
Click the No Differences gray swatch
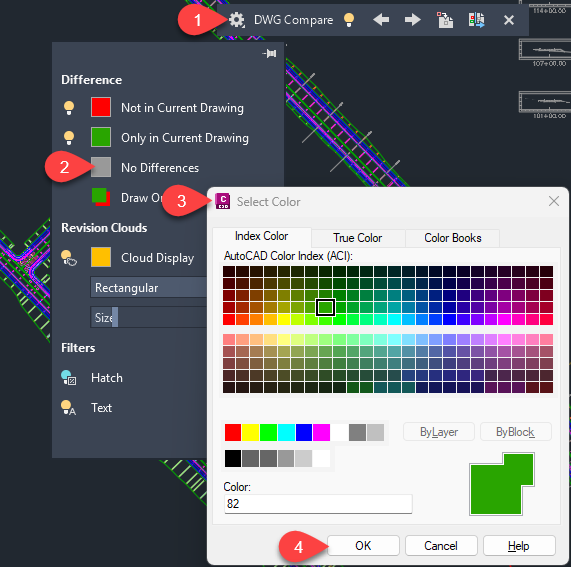pyautogui.click(x=101, y=168)
